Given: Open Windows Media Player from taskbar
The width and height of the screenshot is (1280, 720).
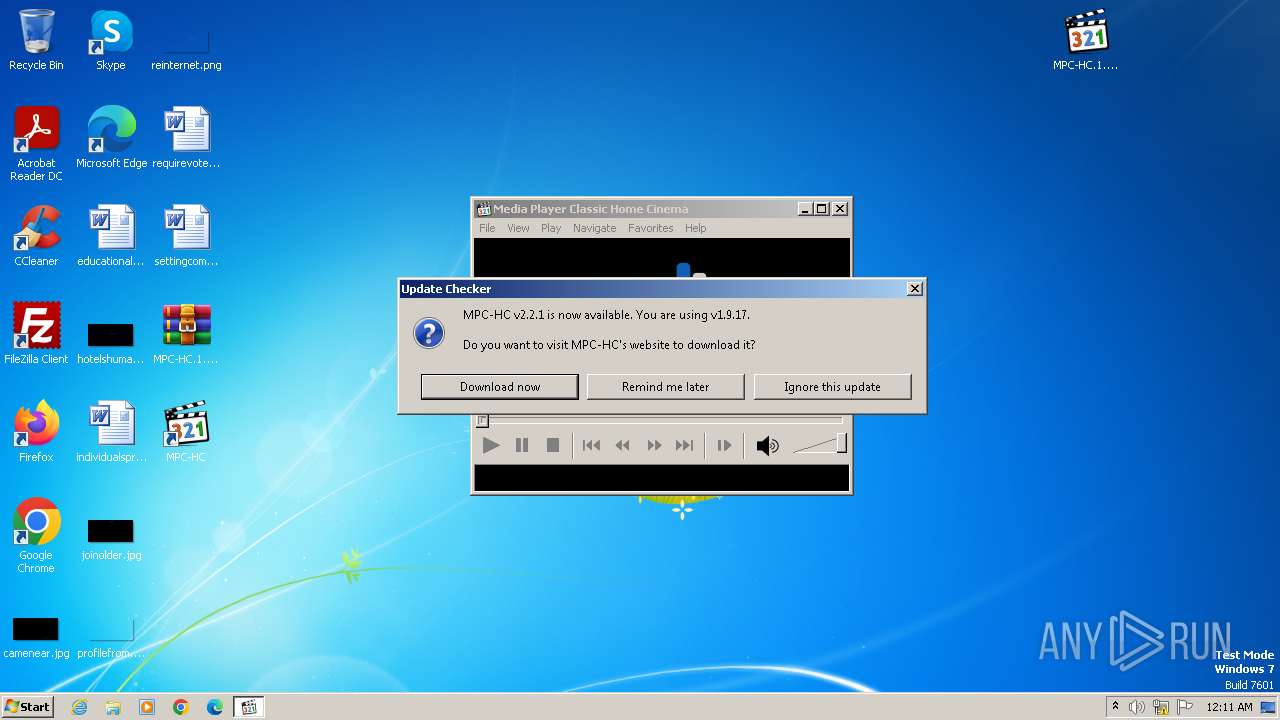Looking at the screenshot, I should tap(147, 707).
